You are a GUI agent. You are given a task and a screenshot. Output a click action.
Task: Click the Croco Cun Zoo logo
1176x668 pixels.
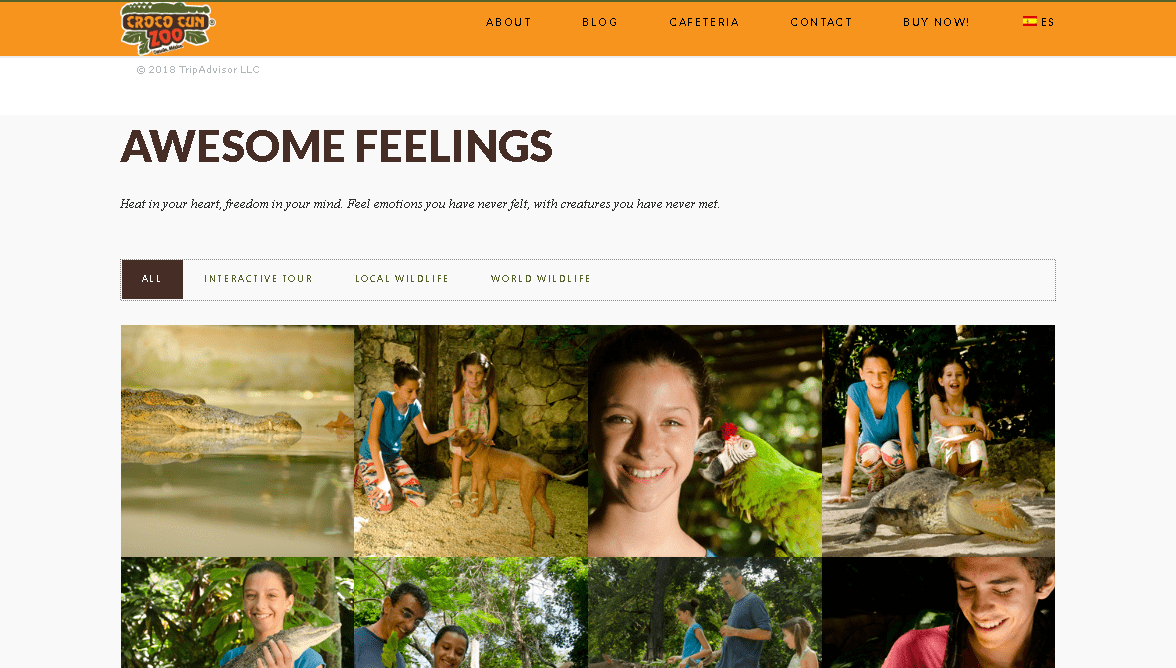168,28
